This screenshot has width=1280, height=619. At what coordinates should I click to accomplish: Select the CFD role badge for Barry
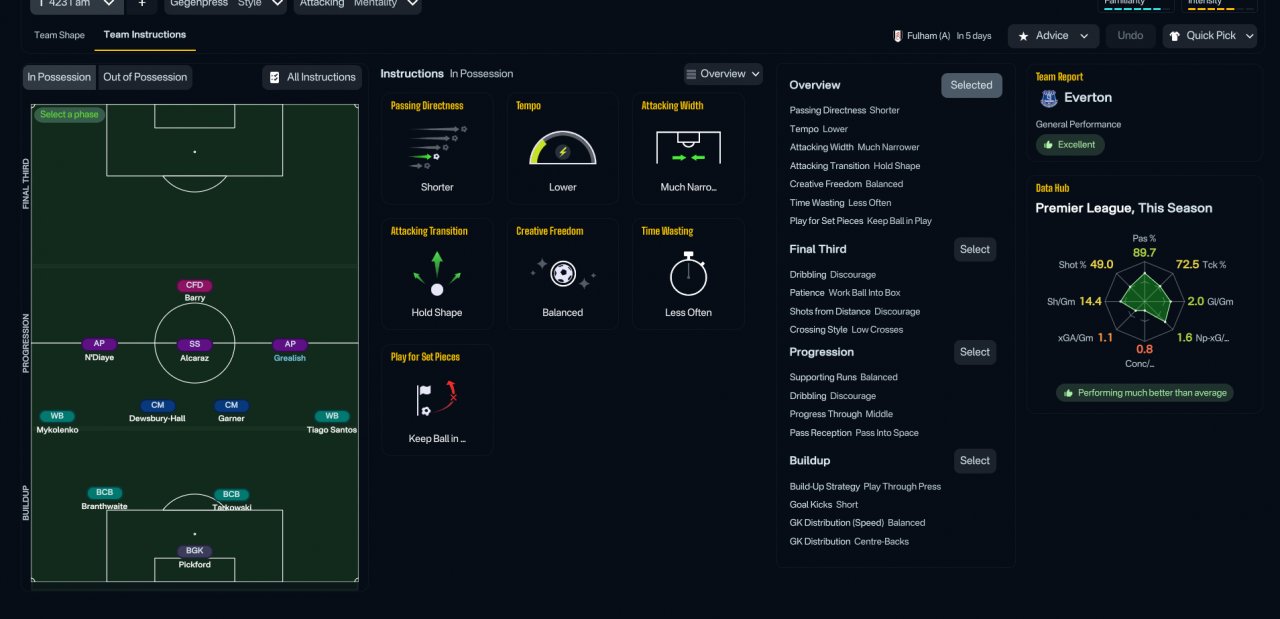194,285
